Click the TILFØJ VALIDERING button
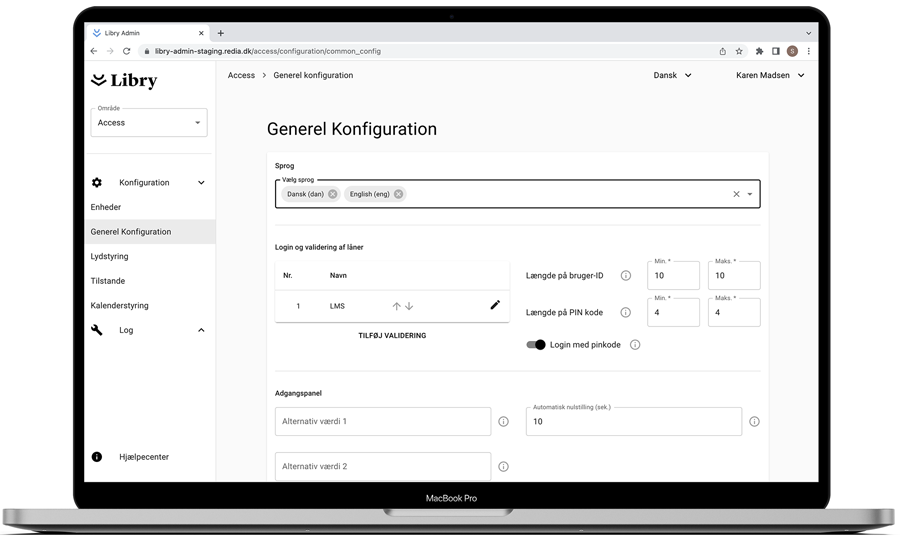 (x=392, y=336)
